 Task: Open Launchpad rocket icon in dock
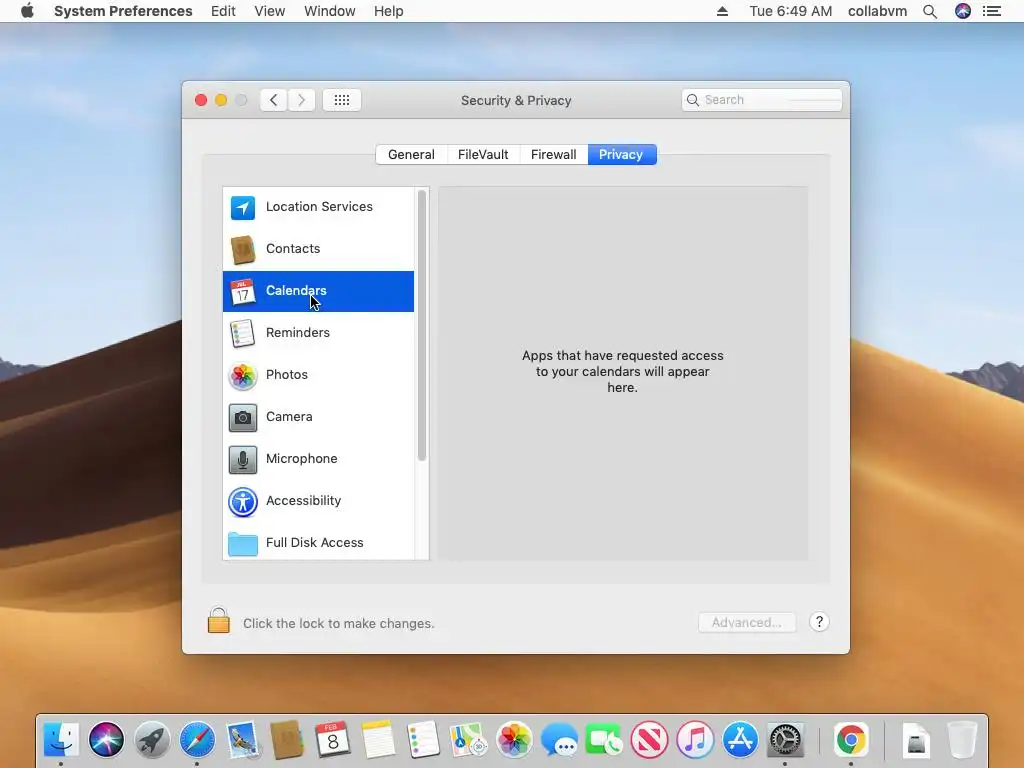[x=152, y=740]
